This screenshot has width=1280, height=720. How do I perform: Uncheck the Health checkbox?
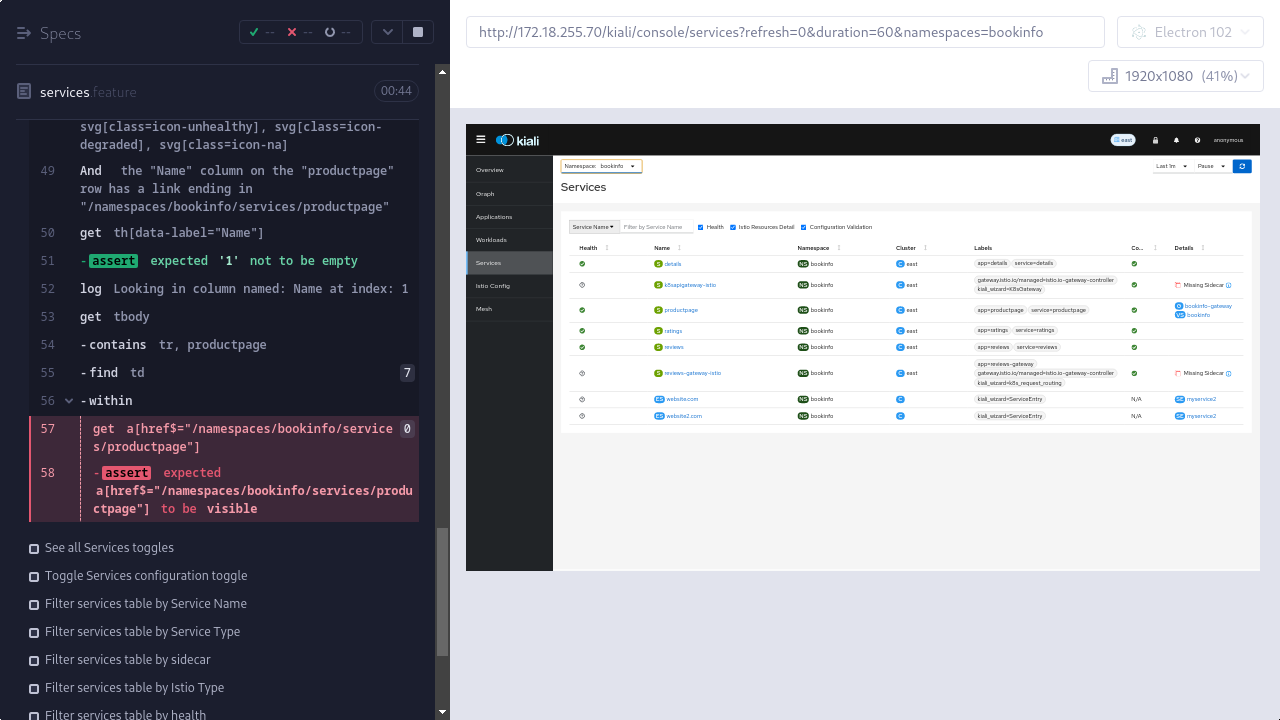pos(701,227)
